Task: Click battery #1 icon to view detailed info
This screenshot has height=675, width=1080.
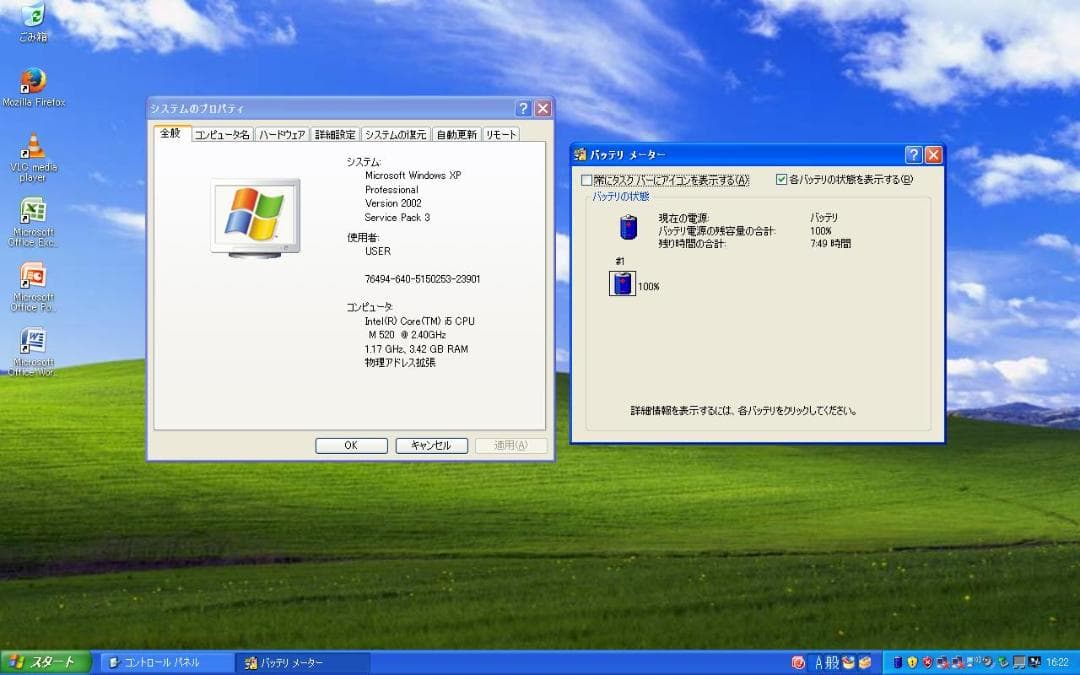Action: point(622,283)
